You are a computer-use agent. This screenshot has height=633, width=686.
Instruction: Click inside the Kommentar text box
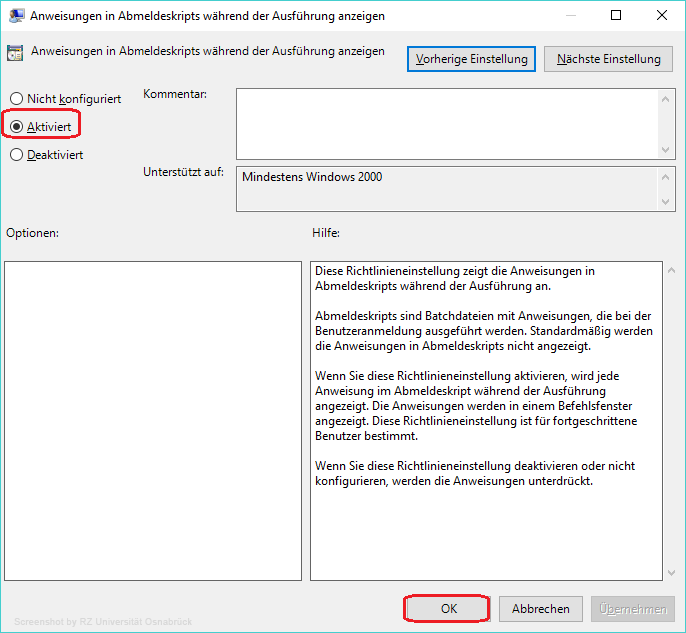(447, 123)
